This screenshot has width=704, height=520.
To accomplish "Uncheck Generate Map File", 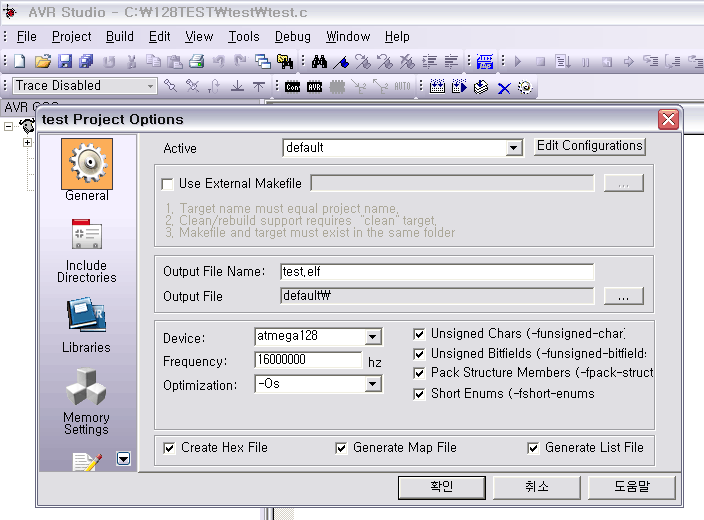I will (x=341, y=448).
